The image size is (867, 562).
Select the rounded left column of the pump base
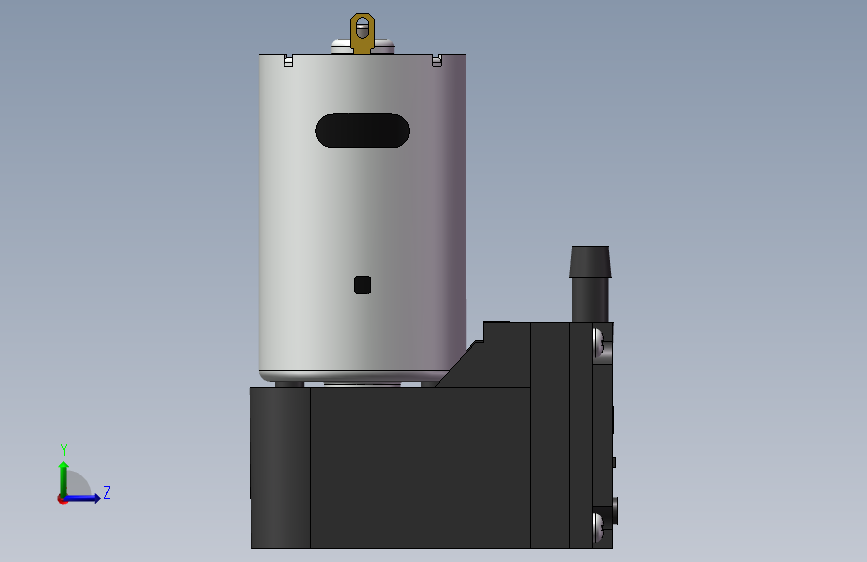pos(280,468)
